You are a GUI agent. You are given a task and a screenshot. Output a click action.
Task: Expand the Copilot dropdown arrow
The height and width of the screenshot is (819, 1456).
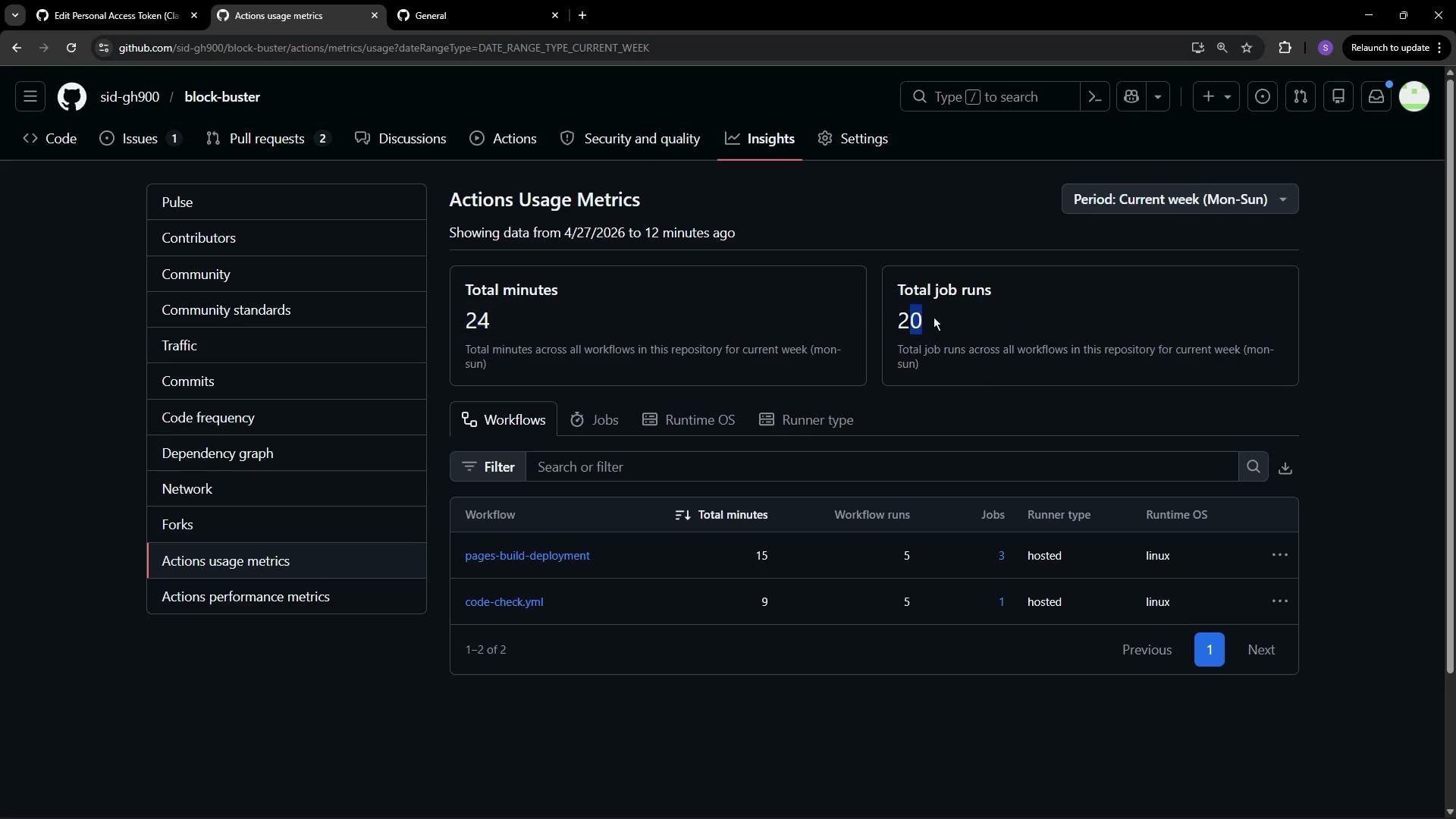(x=1158, y=97)
